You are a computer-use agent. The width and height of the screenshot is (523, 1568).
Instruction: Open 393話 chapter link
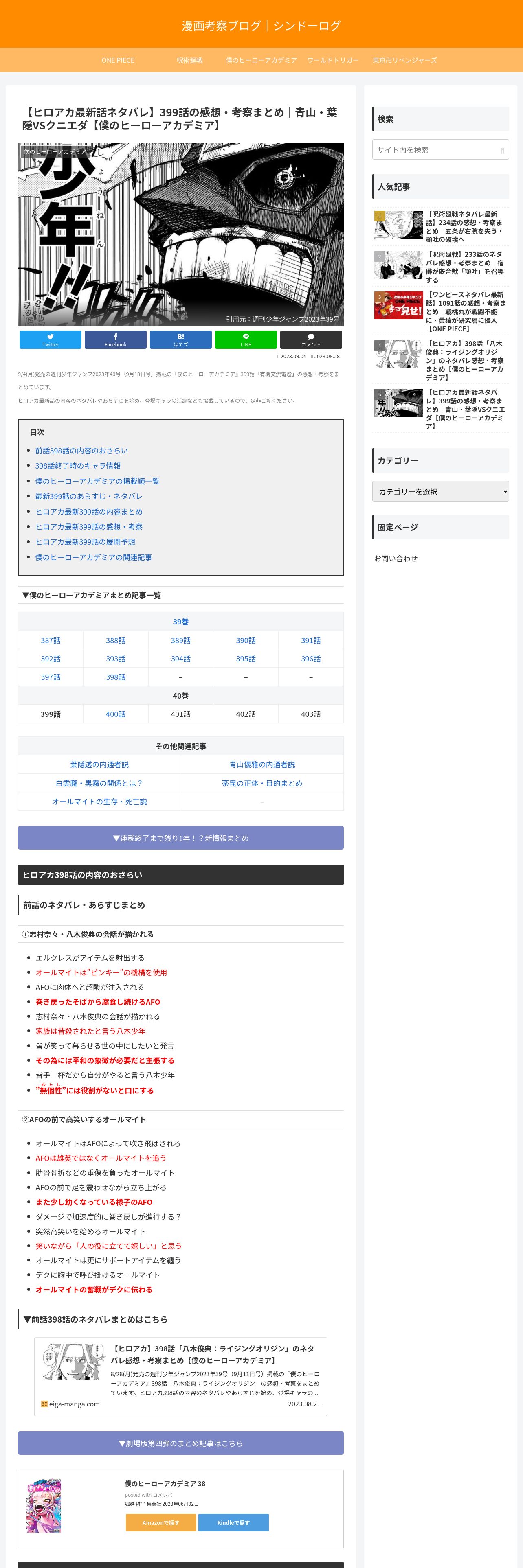coord(116,659)
